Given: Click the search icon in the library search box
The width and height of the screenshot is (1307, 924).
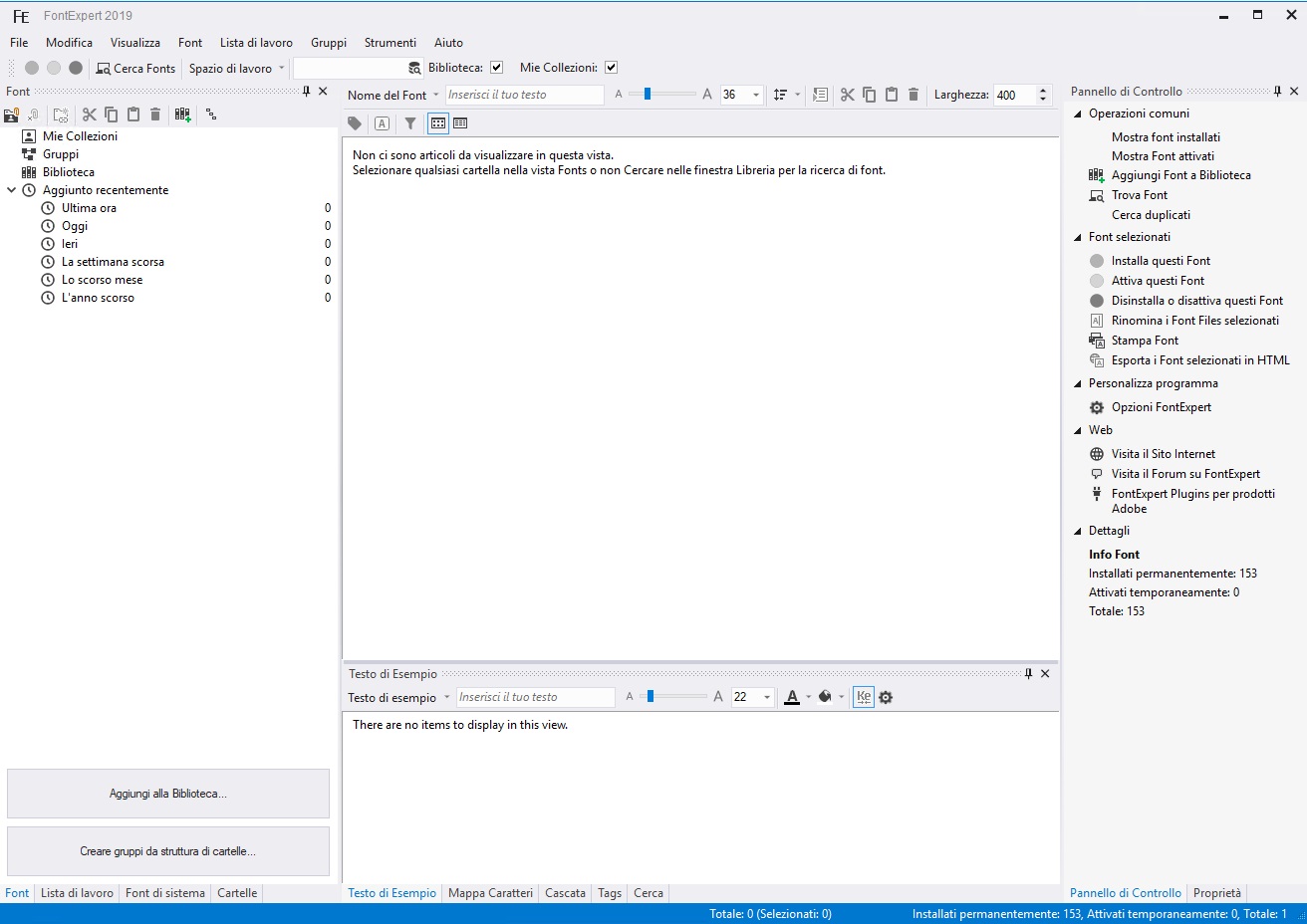Looking at the screenshot, I should tap(414, 68).
